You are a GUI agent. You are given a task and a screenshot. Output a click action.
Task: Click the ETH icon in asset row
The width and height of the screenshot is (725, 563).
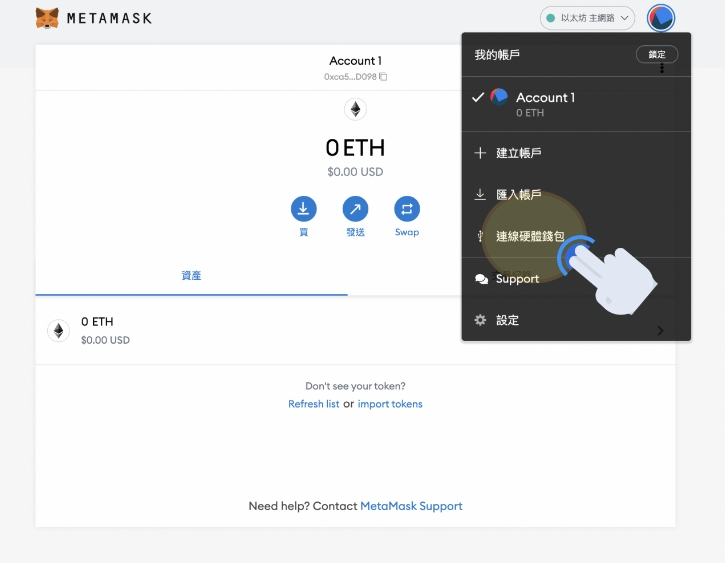(x=58, y=330)
